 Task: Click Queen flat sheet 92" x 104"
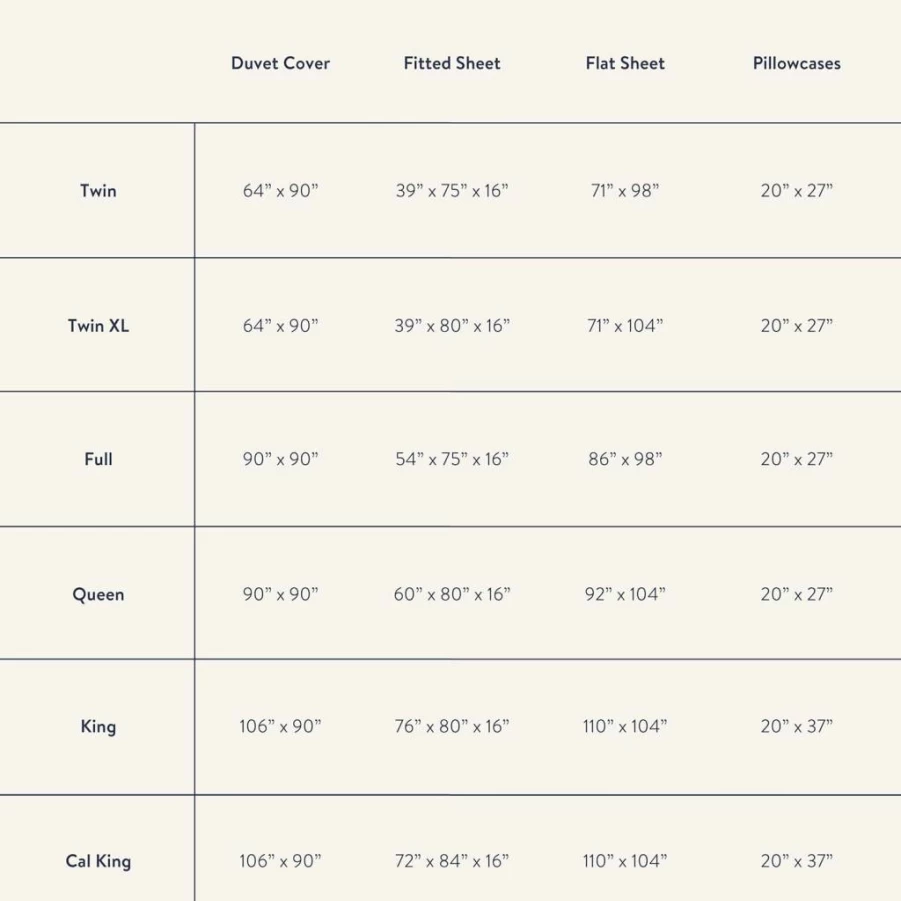click(x=625, y=594)
